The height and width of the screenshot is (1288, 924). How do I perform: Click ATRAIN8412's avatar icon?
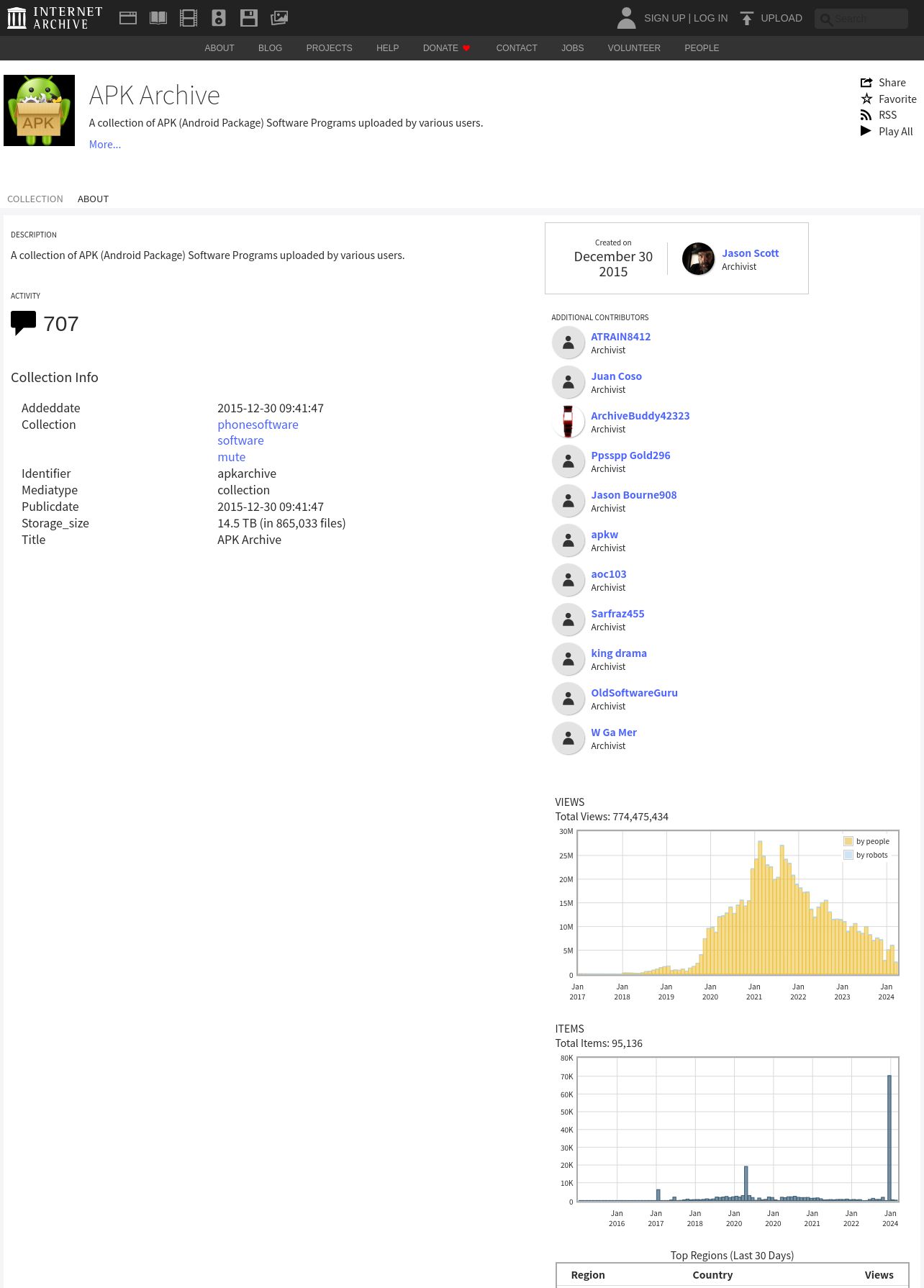(568, 343)
